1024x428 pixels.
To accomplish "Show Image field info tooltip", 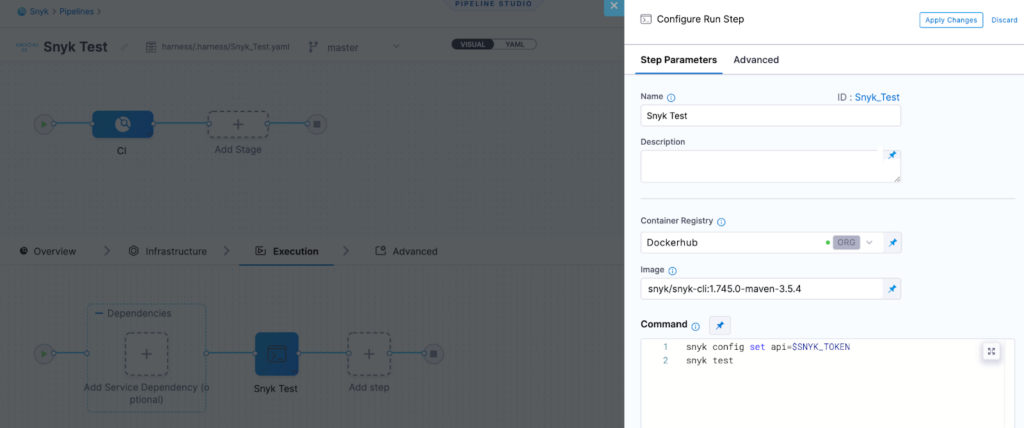I will 673,271.
